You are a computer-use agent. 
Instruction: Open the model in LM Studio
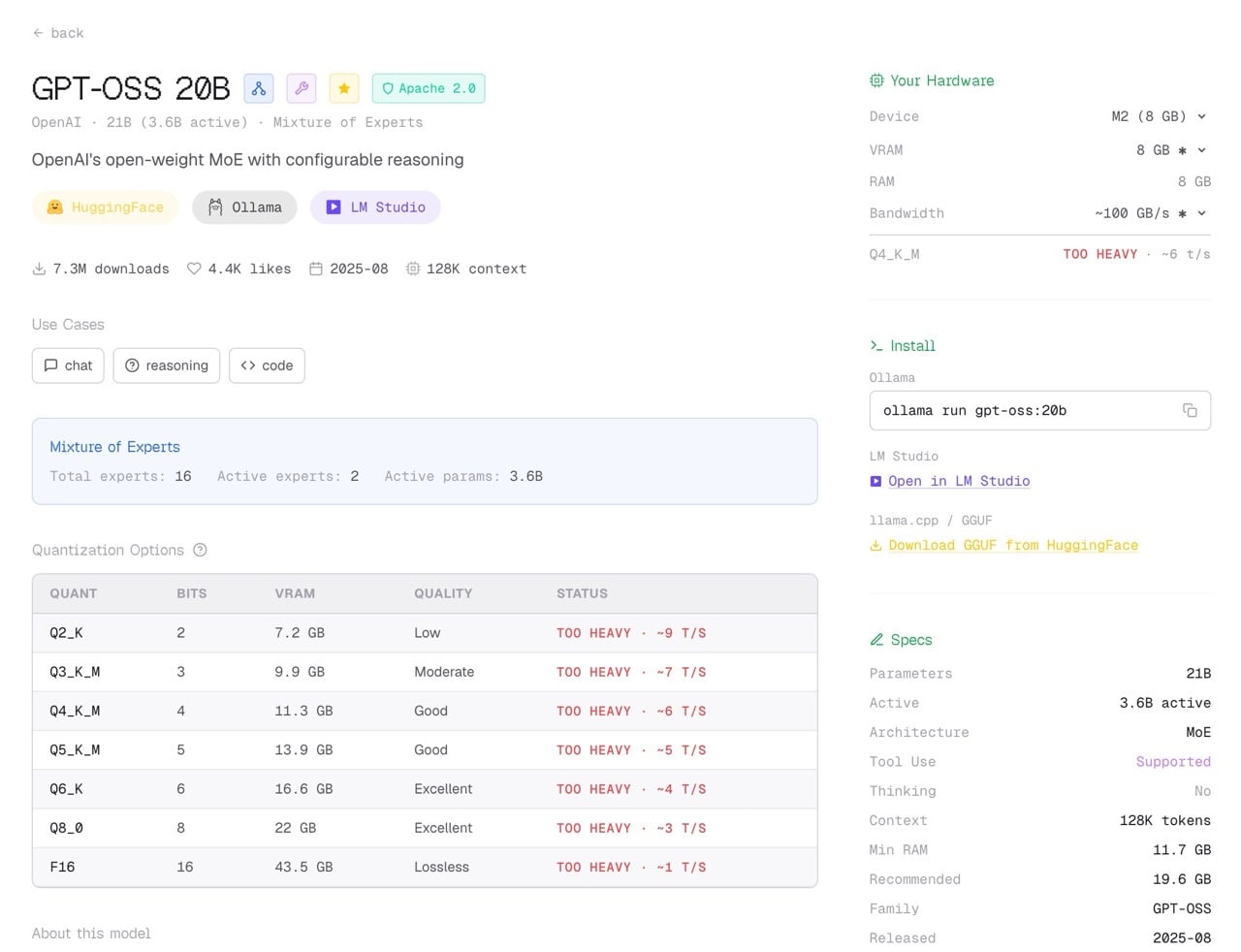(x=959, y=481)
